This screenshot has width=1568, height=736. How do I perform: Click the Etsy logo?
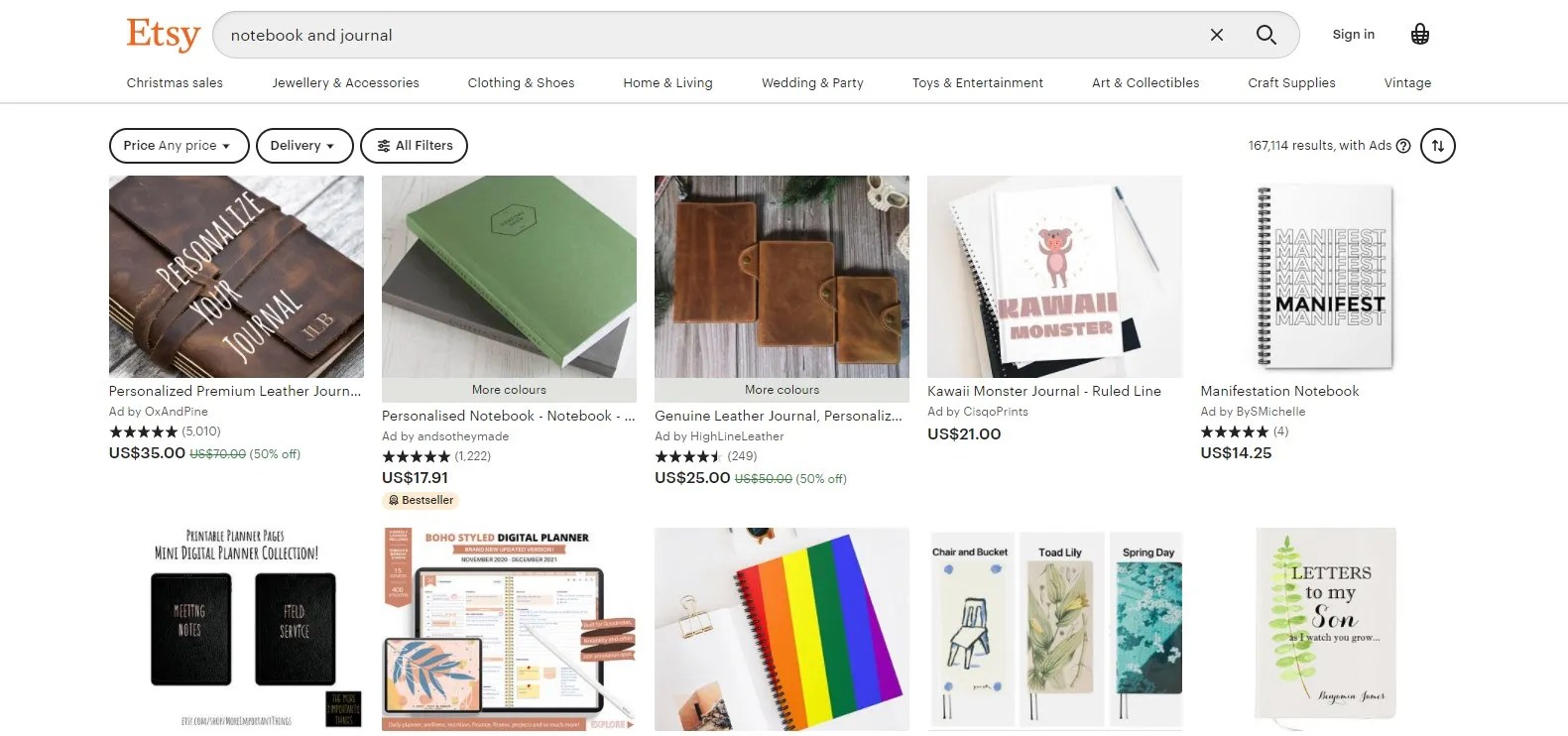tap(162, 34)
